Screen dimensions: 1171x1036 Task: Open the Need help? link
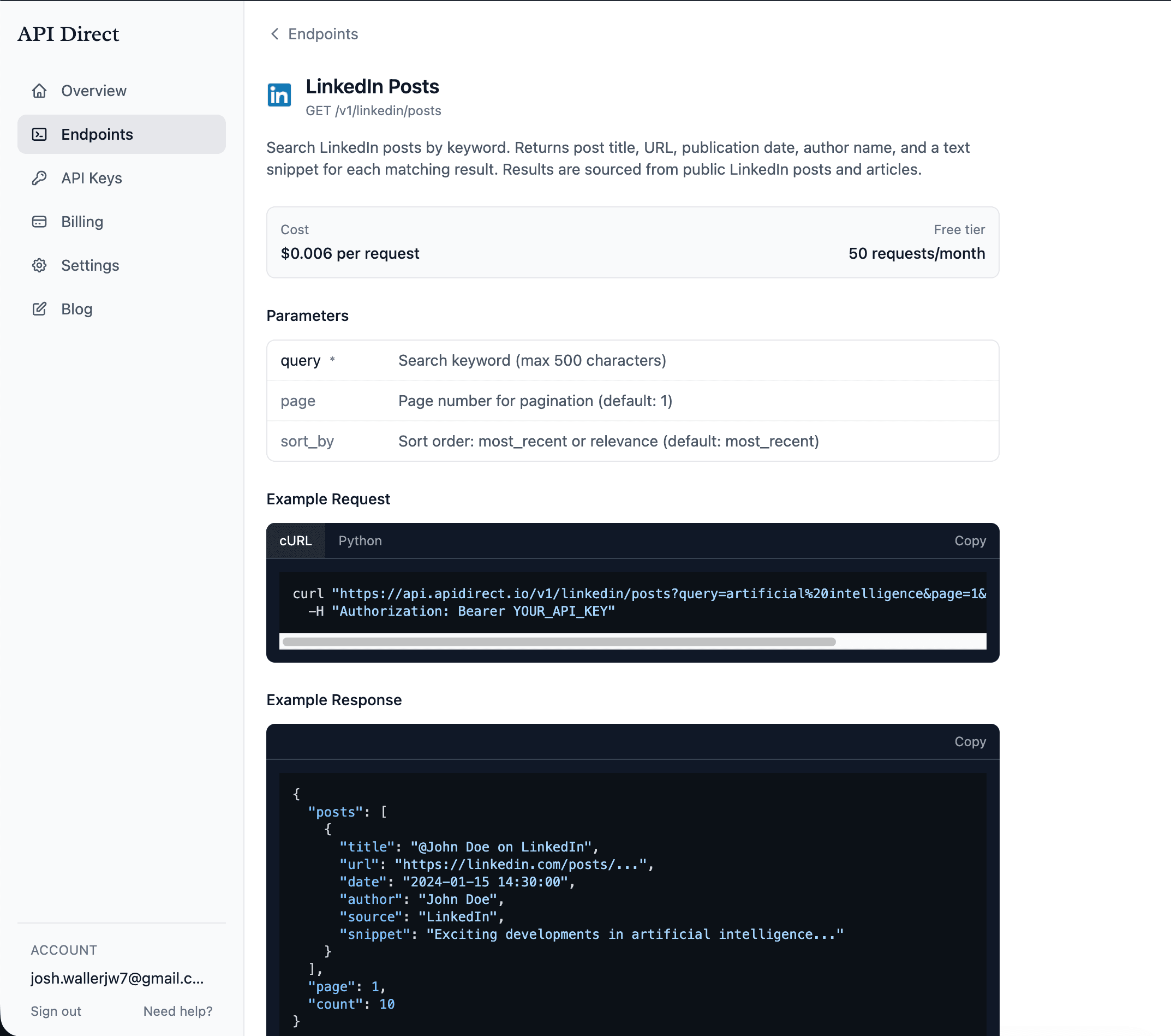point(177,1011)
